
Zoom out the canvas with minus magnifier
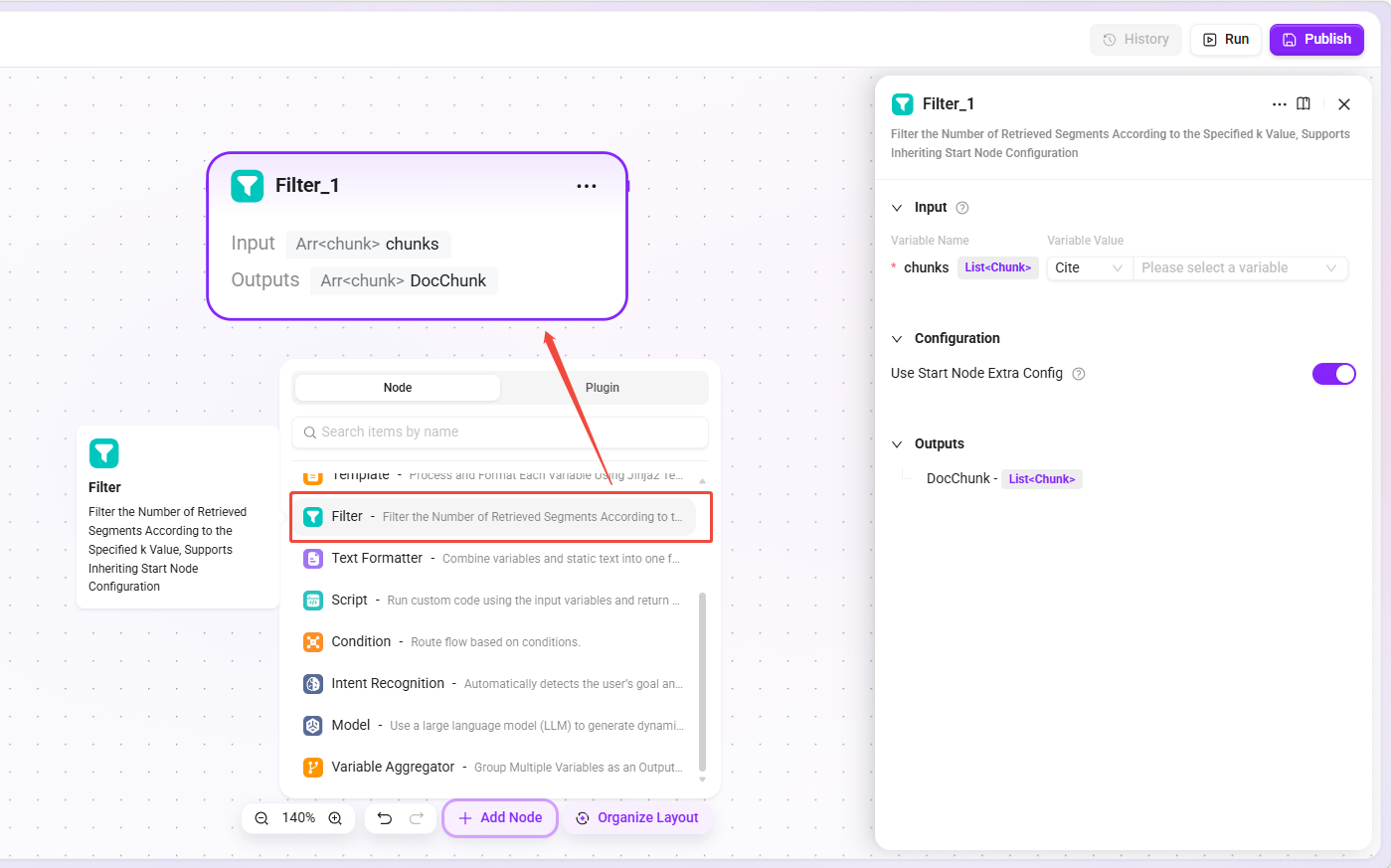click(261, 818)
